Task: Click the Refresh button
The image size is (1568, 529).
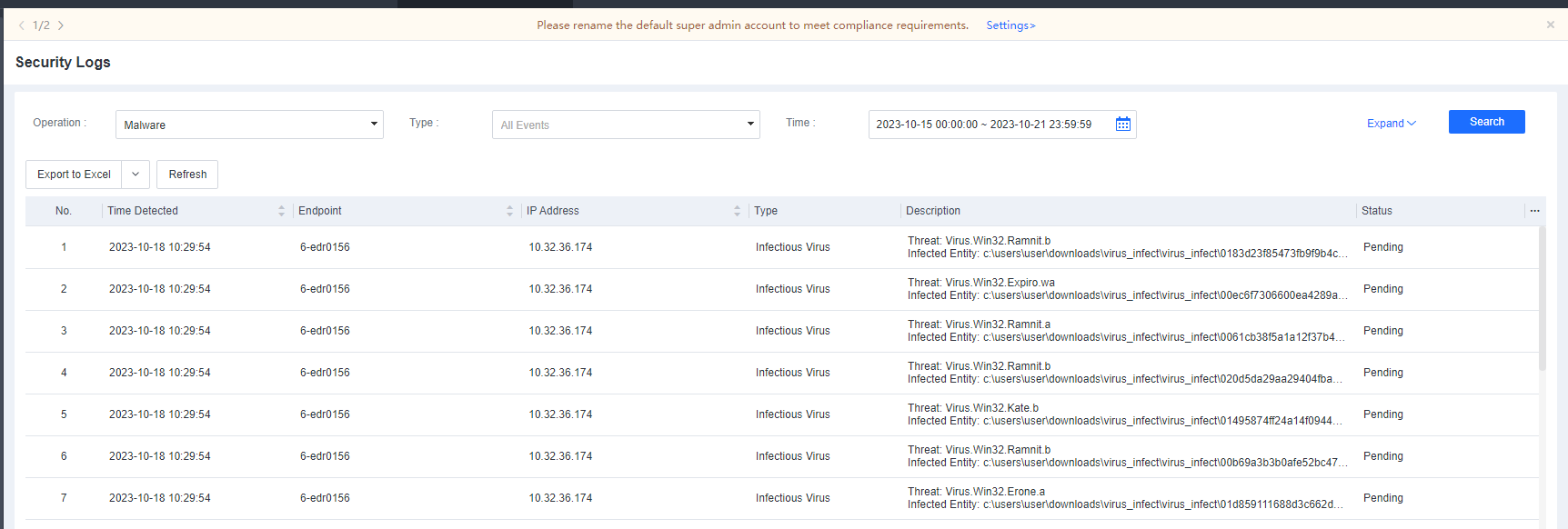Action: tap(187, 175)
